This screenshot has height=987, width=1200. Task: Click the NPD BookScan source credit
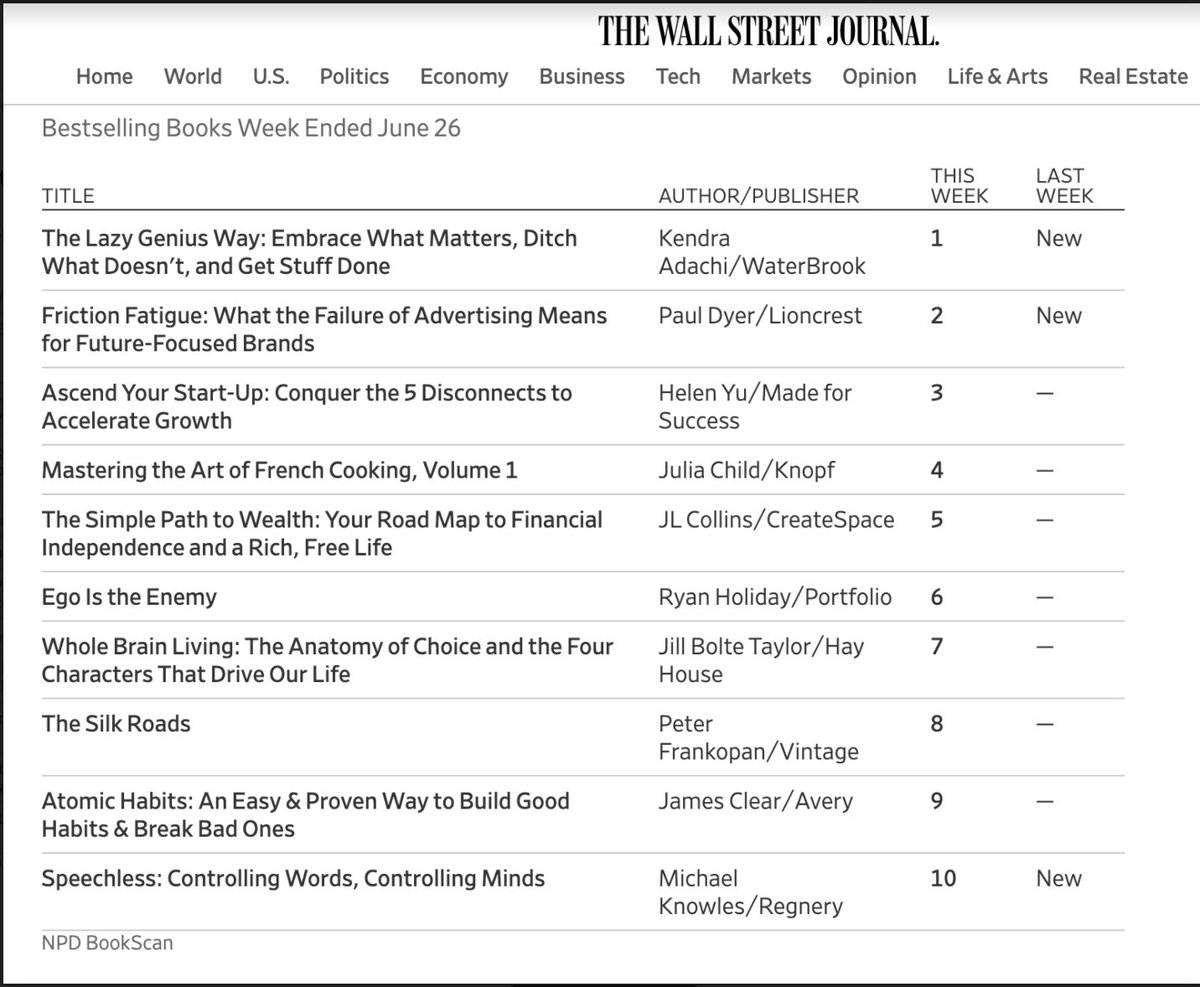[x=107, y=943]
